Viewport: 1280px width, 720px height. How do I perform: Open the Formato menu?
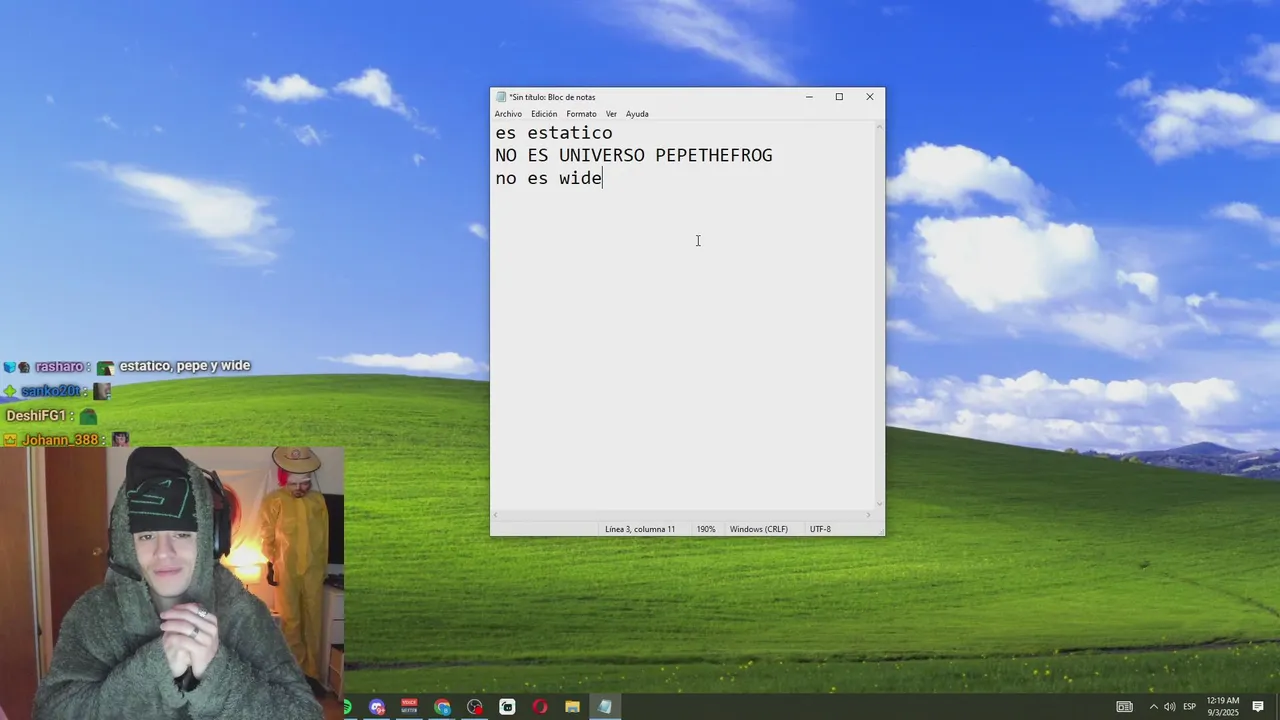click(x=581, y=114)
